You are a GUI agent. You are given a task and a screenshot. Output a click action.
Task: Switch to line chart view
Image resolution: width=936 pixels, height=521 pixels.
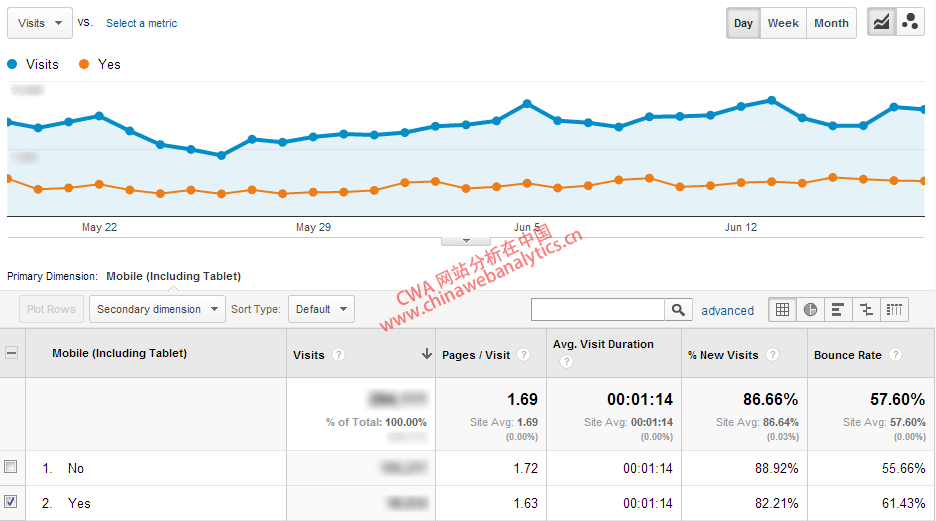[x=881, y=23]
